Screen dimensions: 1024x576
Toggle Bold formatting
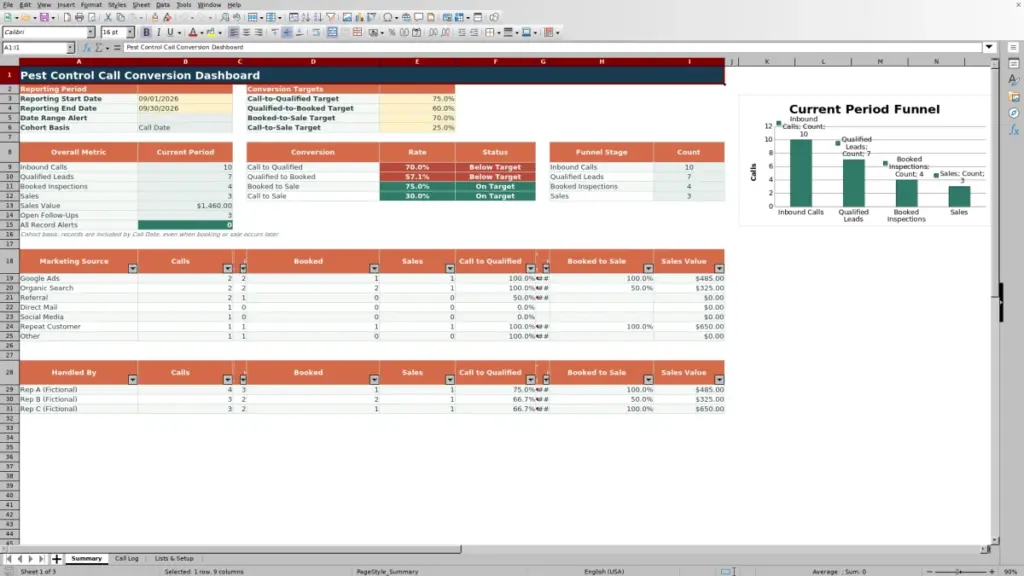pyautogui.click(x=146, y=32)
